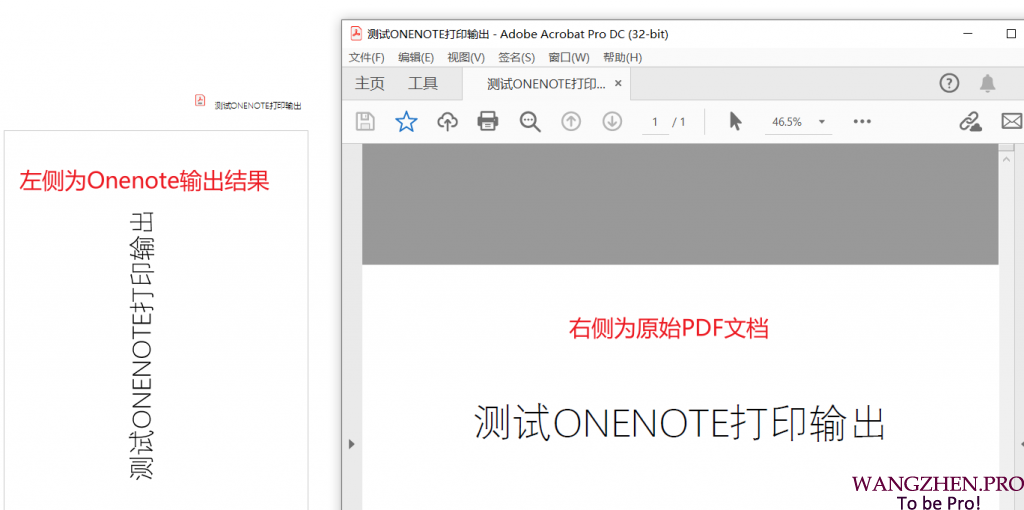Click the rotated vertical text in the OneNote printout
Viewport: 1024px width, 510px height.
tap(142, 347)
